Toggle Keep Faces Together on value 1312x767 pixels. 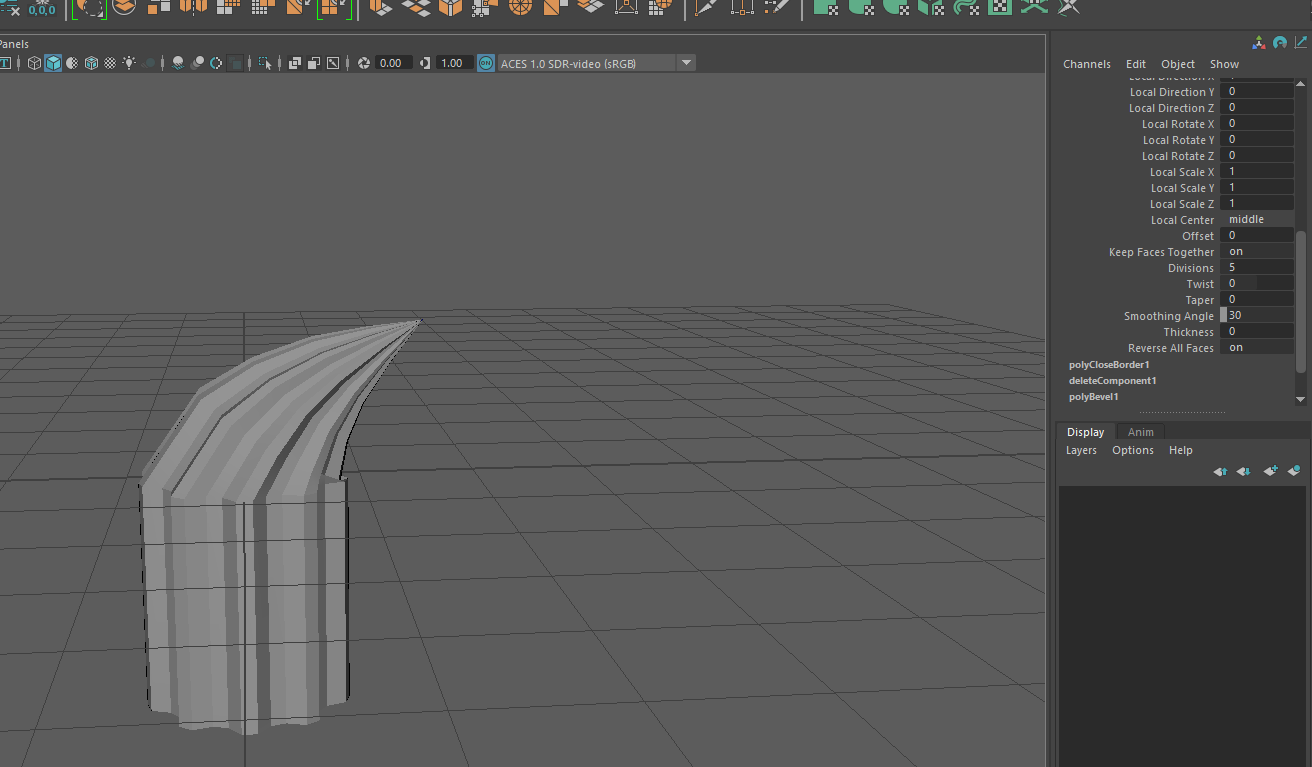pyautogui.click(x=1257, y=251)
